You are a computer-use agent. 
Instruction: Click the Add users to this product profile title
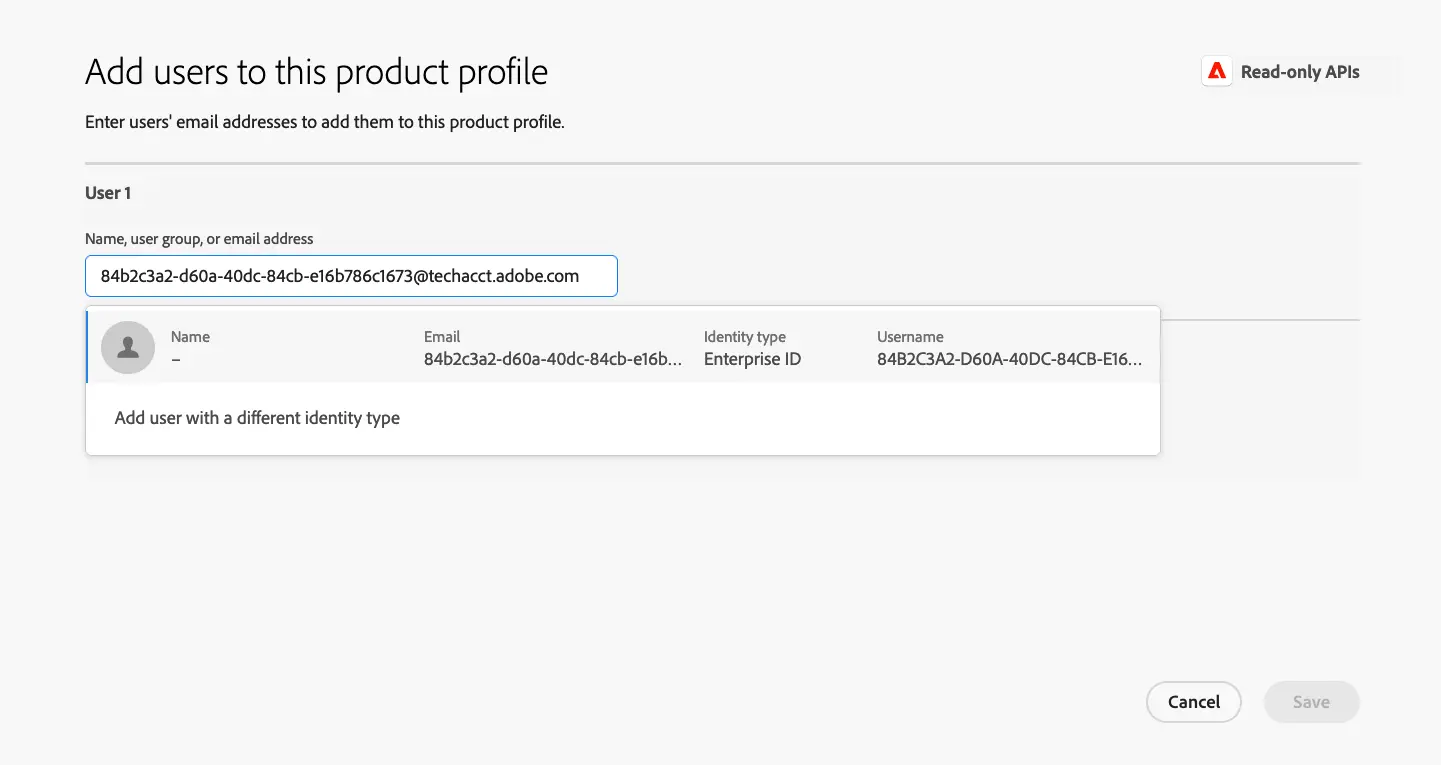click(x=316, y=72)
